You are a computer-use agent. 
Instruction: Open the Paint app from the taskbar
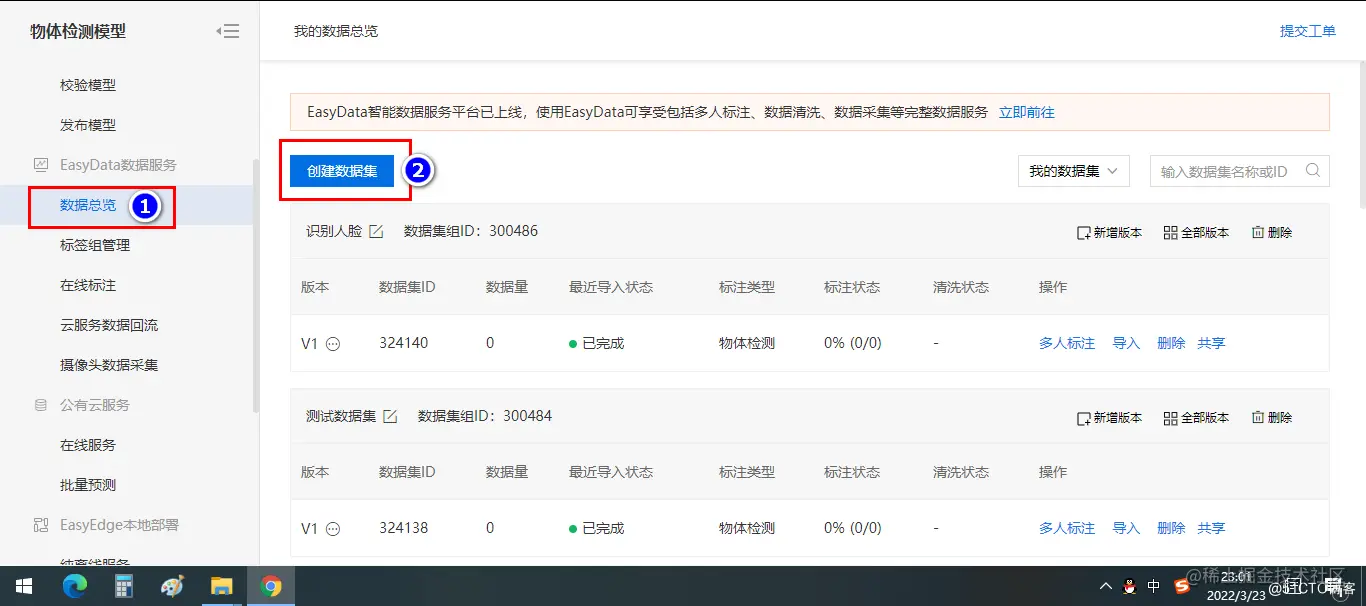tap(173, 586)
